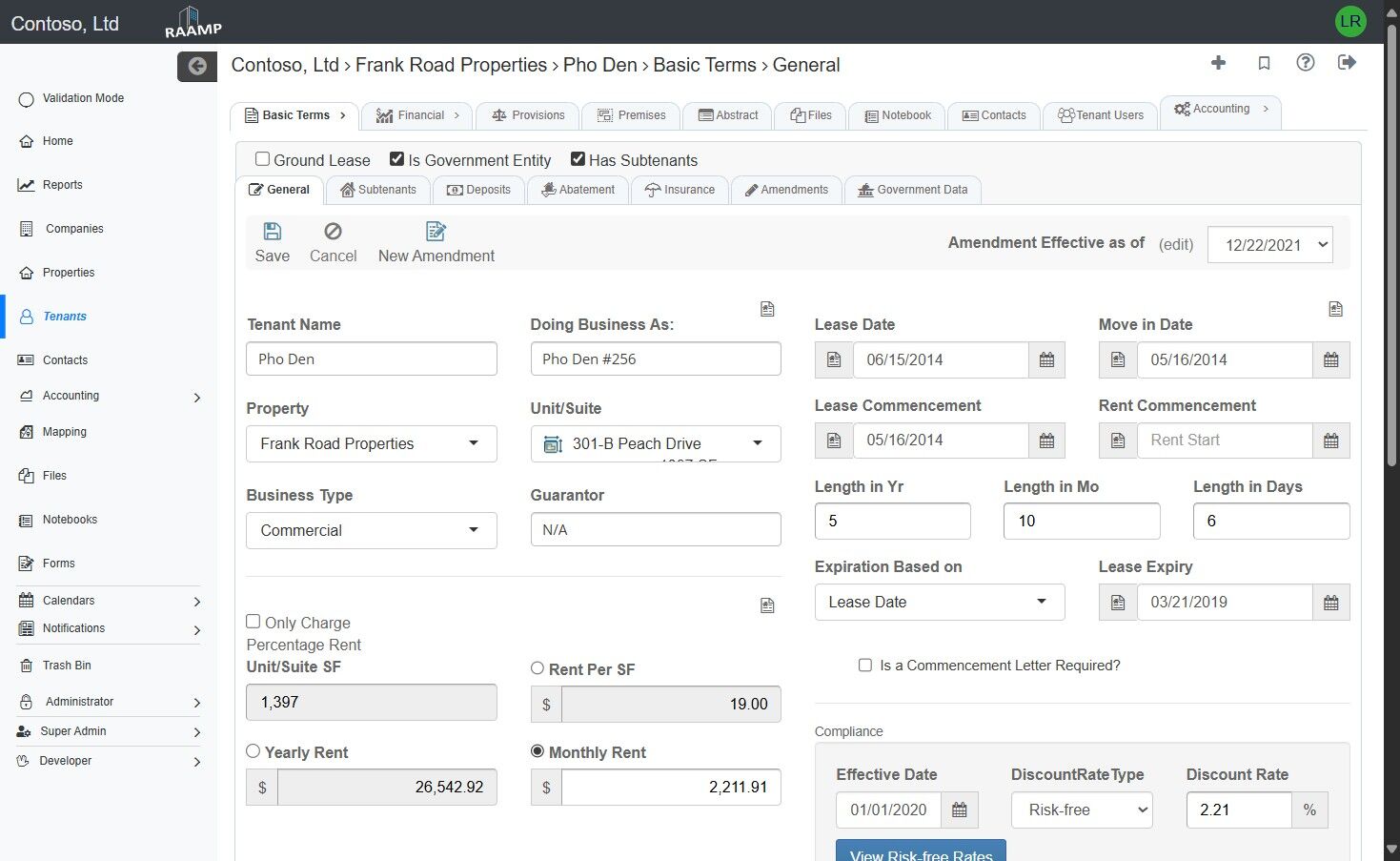Viewport: 1400px width, 861px height.
Task: Open calendar picker for Lease Expiry
Action: (1331, 603)
